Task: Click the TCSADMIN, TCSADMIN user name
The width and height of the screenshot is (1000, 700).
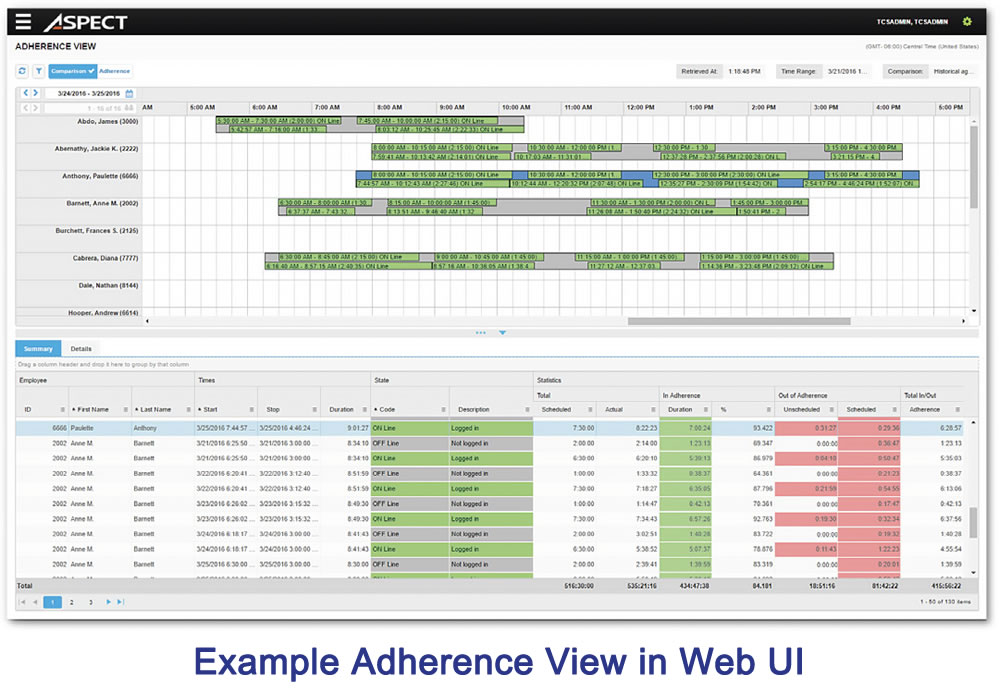Action: coord(912,22)
